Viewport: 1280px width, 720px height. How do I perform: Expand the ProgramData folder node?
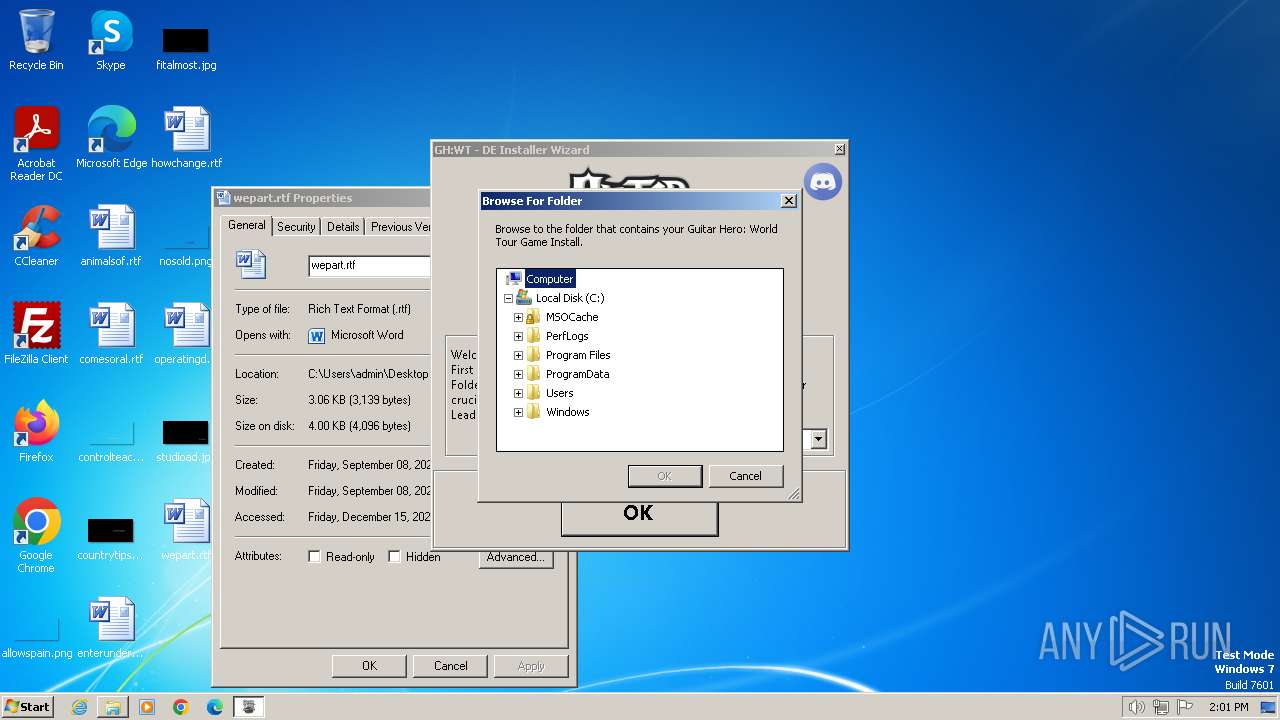click(518, 374)
